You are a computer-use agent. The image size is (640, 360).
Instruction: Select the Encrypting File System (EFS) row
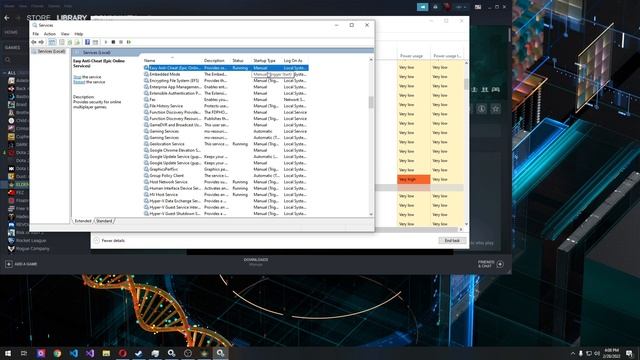(x=226, y=80)
